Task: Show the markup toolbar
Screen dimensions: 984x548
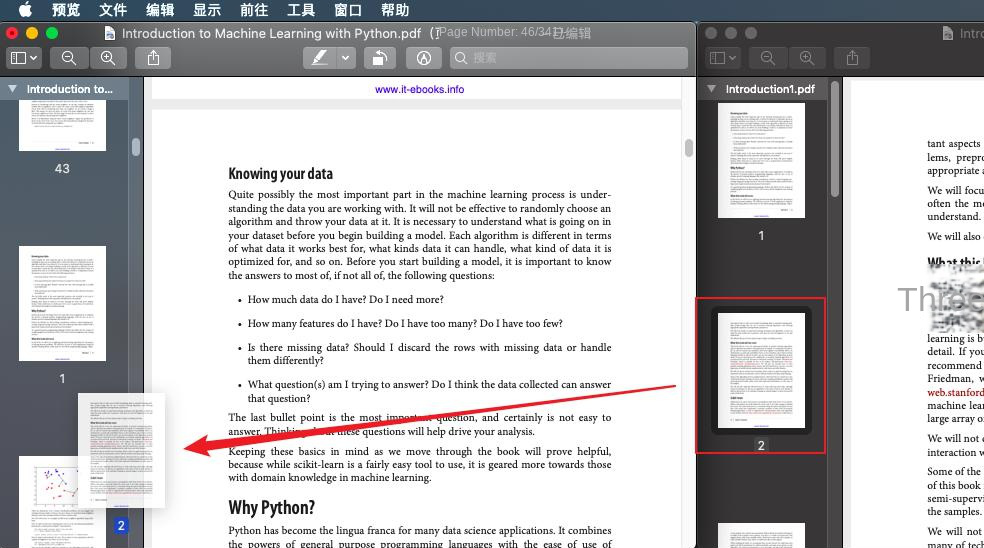Action: [x=424, y=58]
